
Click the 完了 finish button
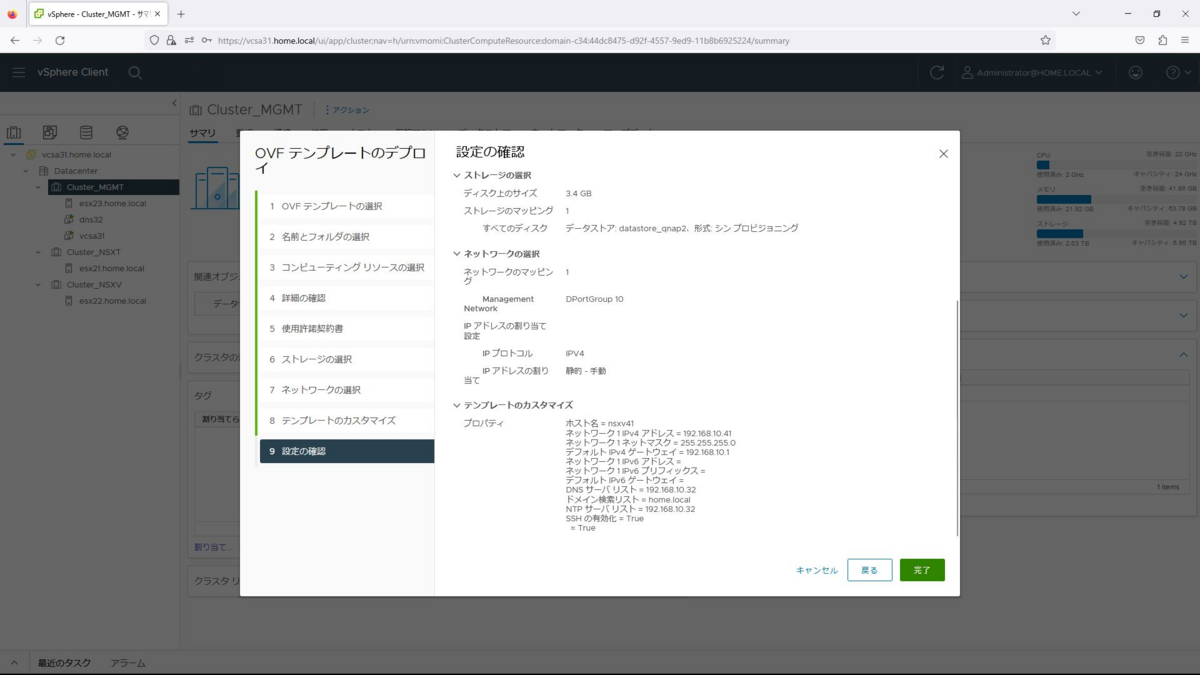[x=922, y=570]
